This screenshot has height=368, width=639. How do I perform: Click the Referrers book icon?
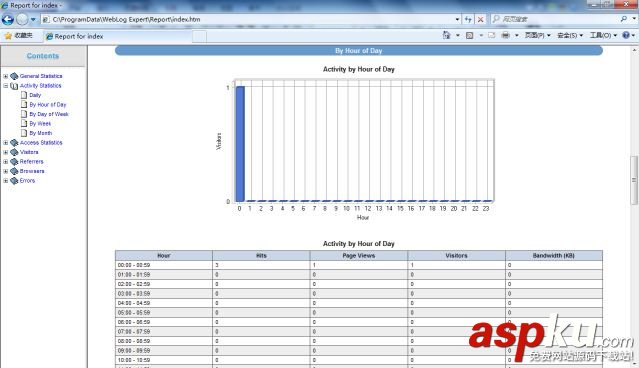14,162
